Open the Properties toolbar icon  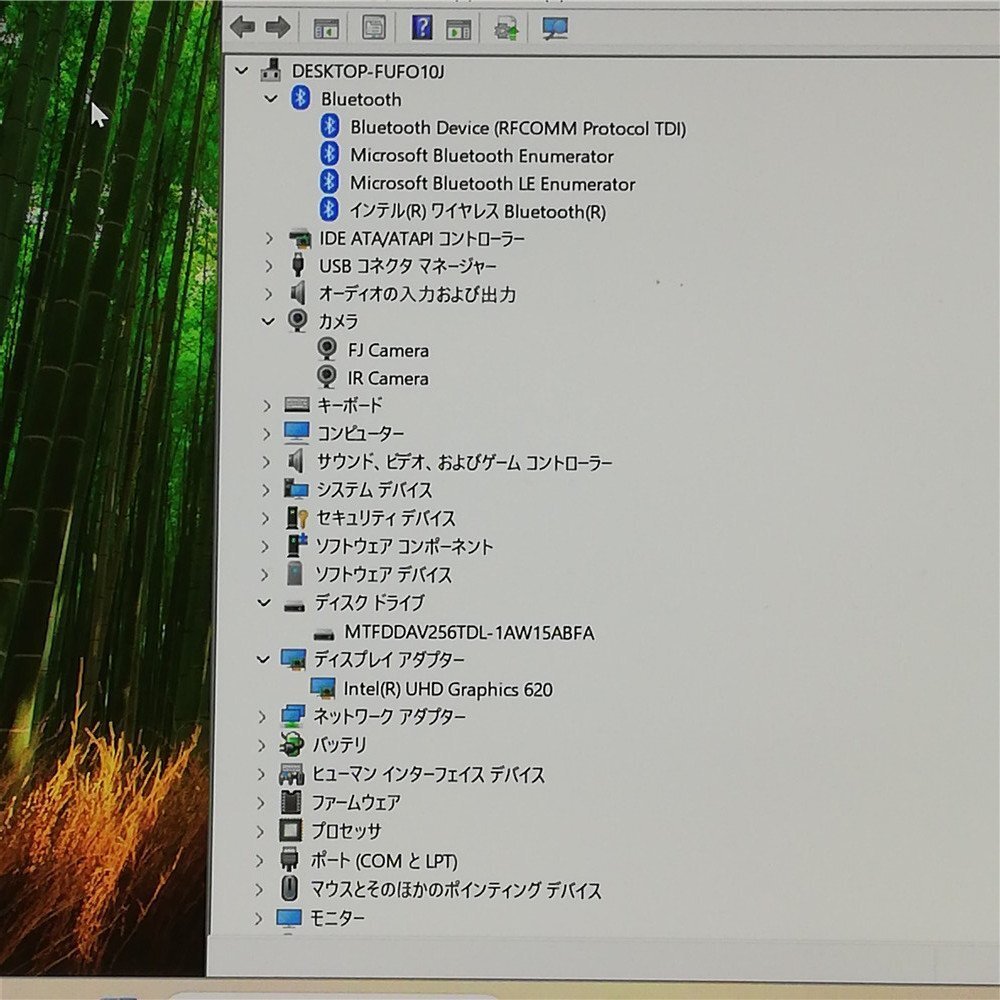click(374, 27)
